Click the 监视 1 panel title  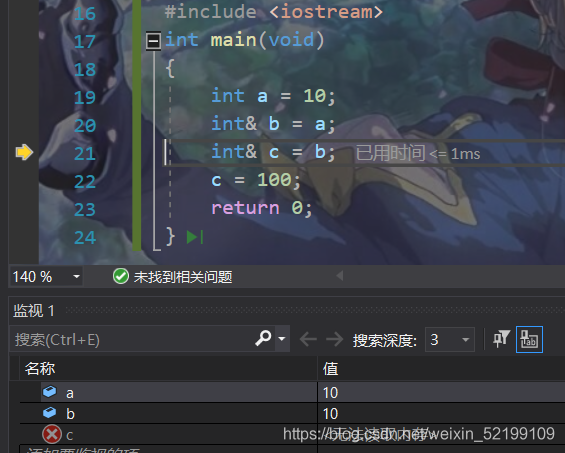[x=34, y=310]
